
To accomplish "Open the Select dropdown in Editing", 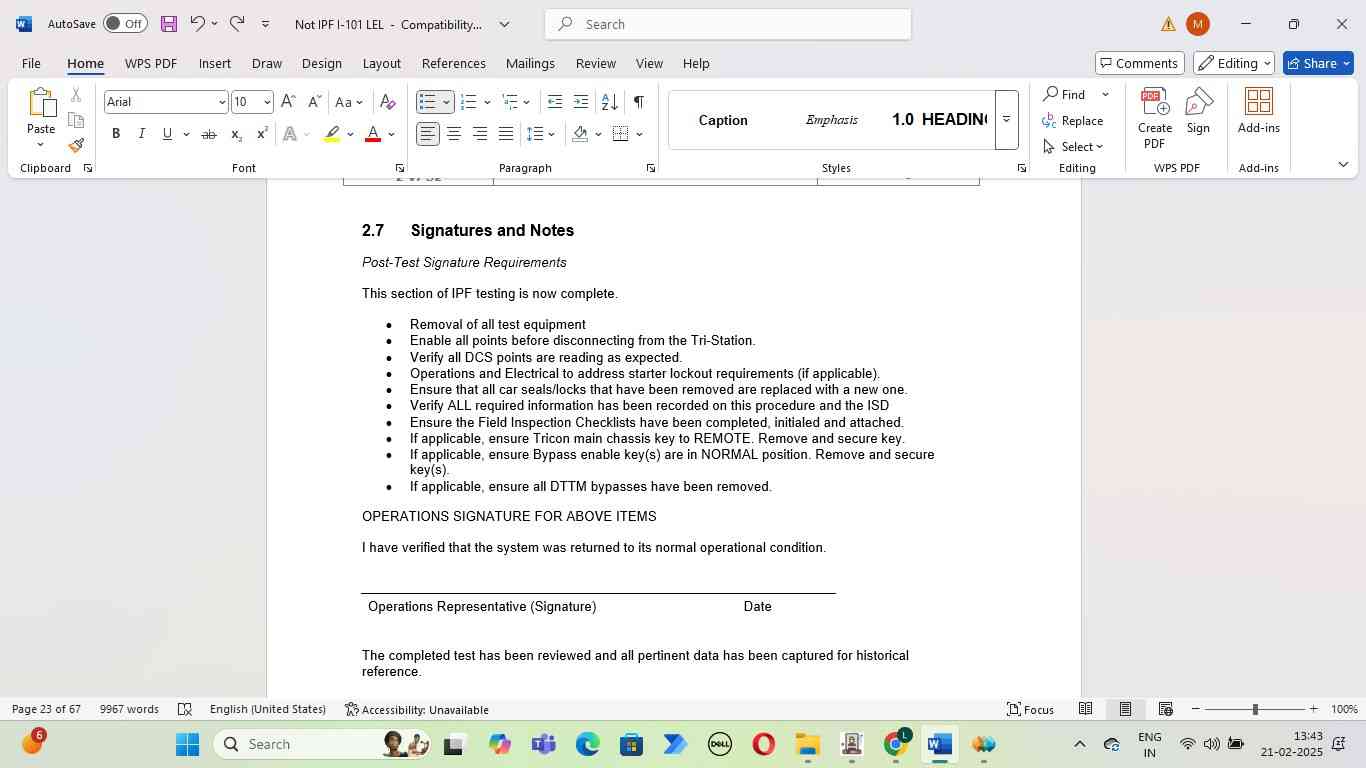I will pyautogui.click(x=1073, y=147).
